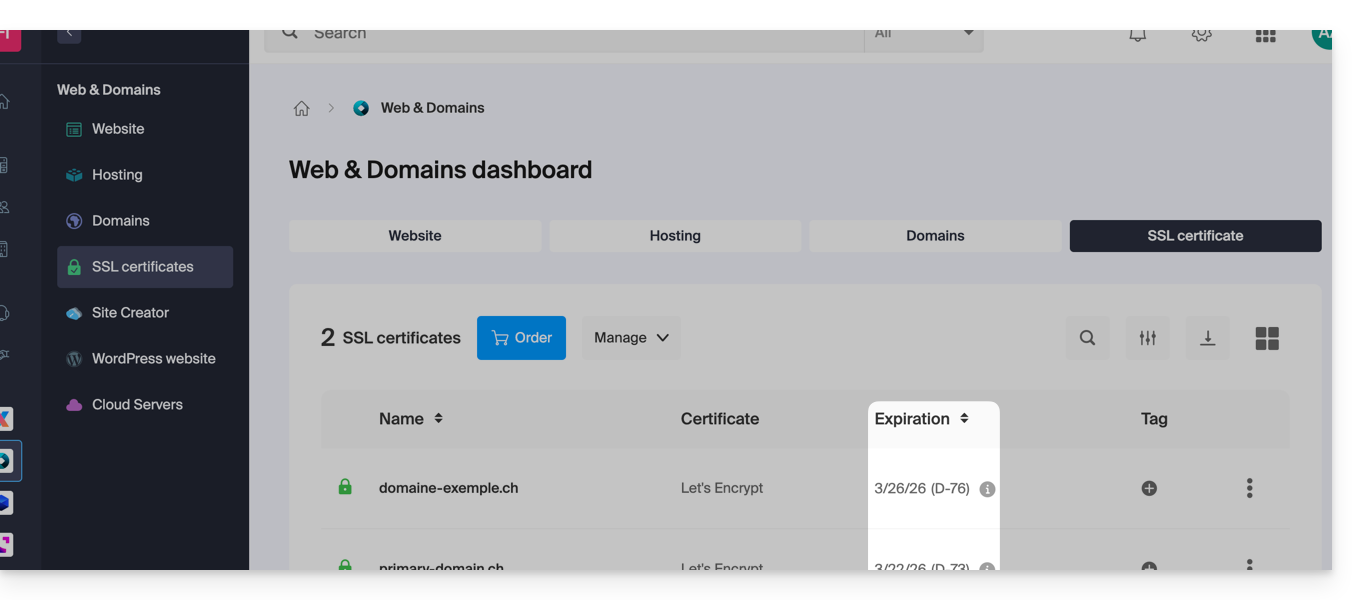Switch to the Hosting tab

(675, 235)
